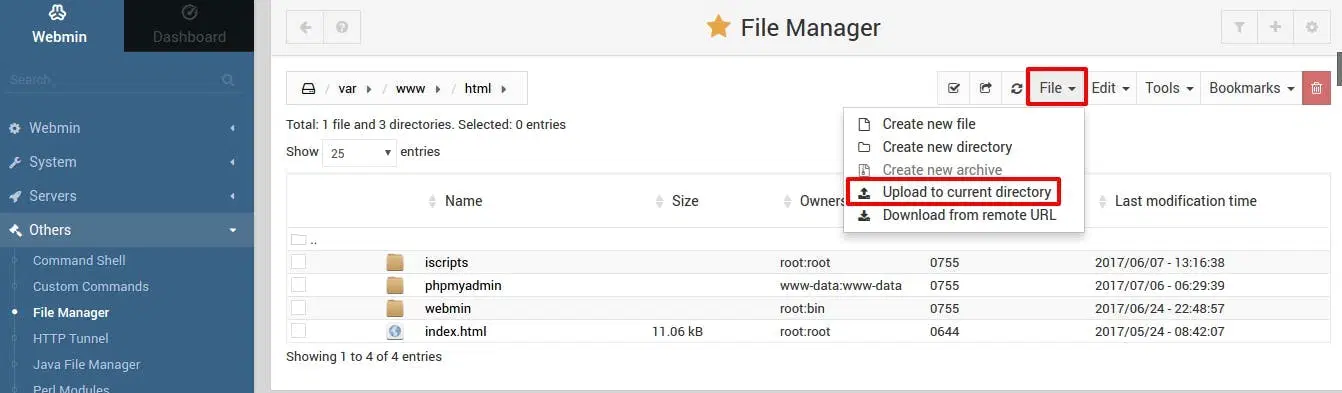Click the webmin folder icon
1342x393 pixels.
[395, 309]
